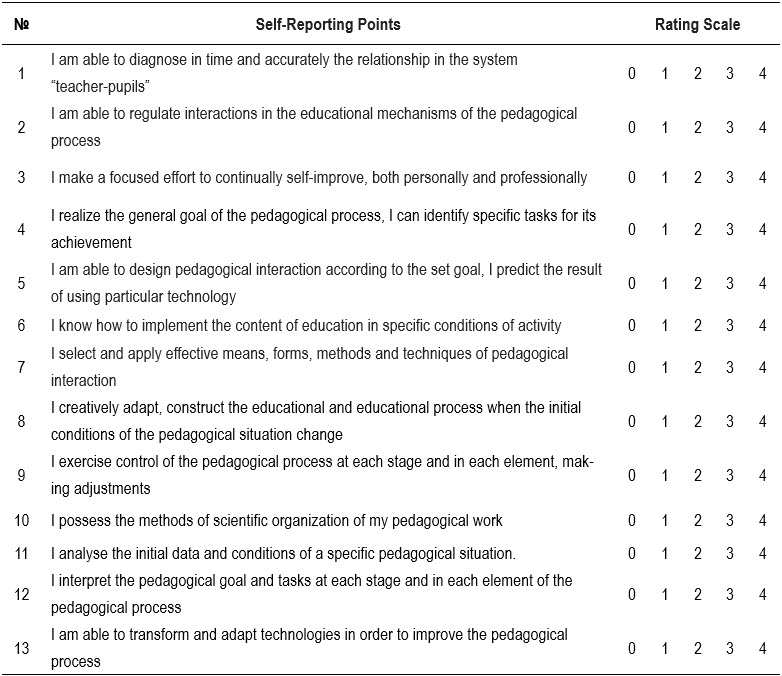Select rating 1 for statement 10
This screenshot has height=676, width=782.
665,520
